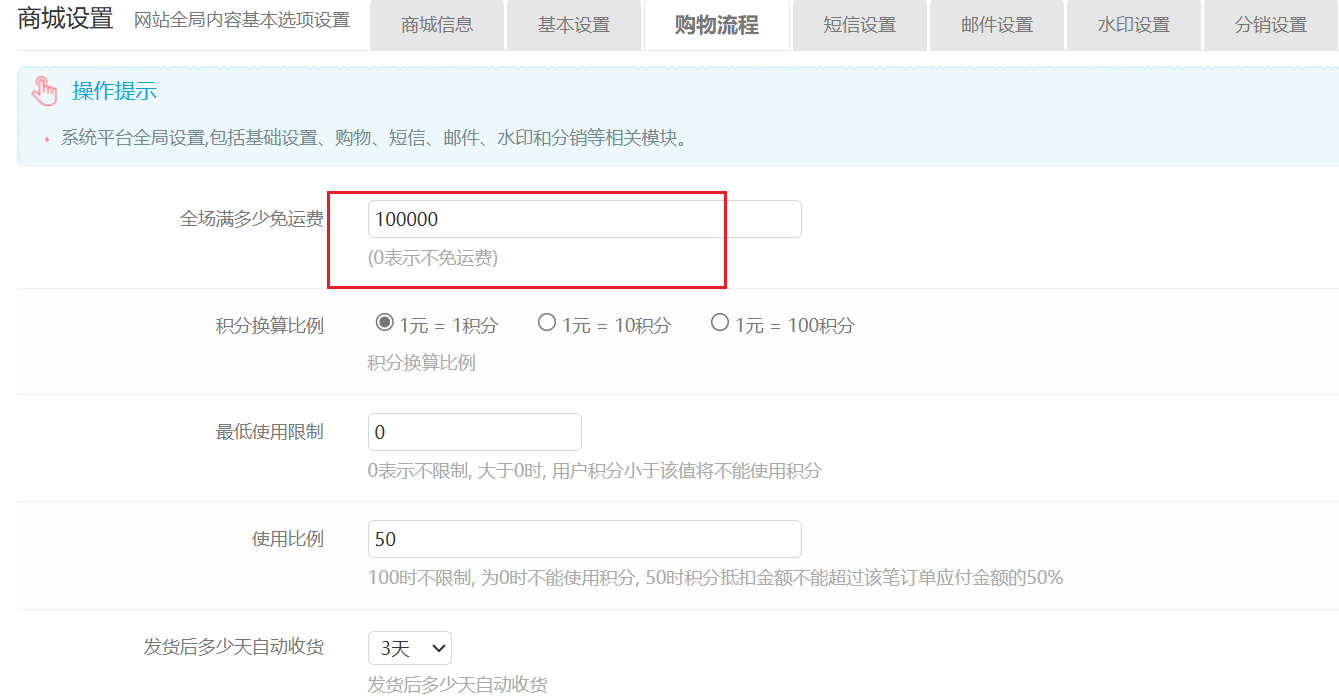1339x696 pixels.
Task: Select the 1元 = 1积分 radio option
Action: tap(384, 323)
